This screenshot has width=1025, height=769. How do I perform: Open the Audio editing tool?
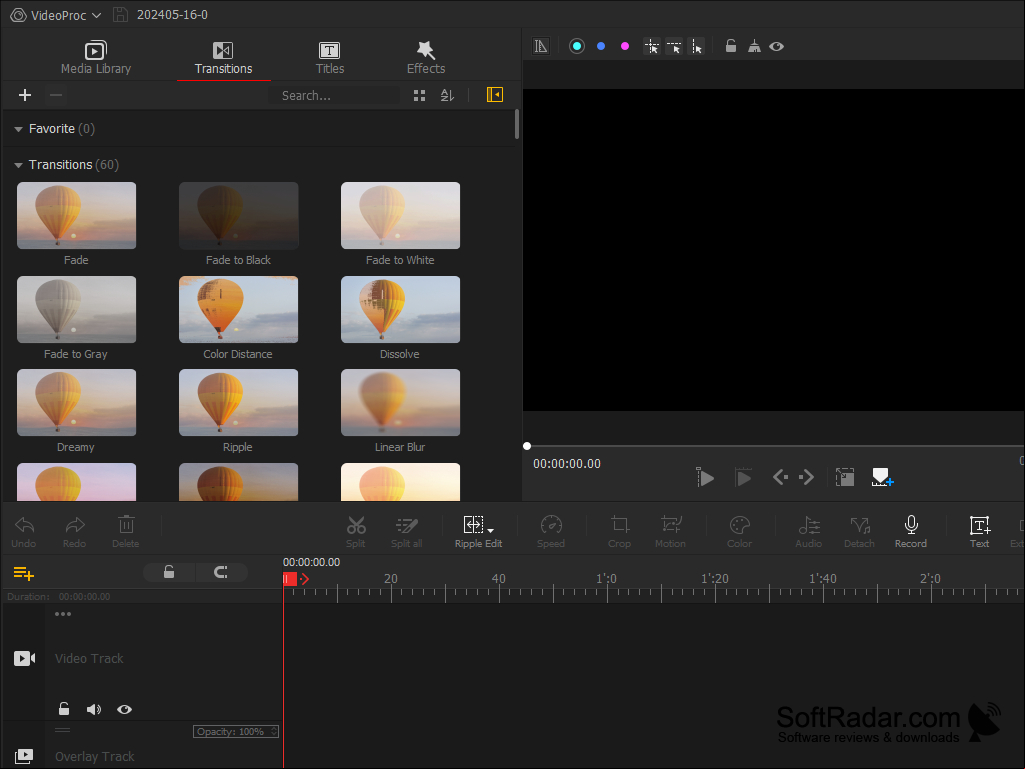809,532
